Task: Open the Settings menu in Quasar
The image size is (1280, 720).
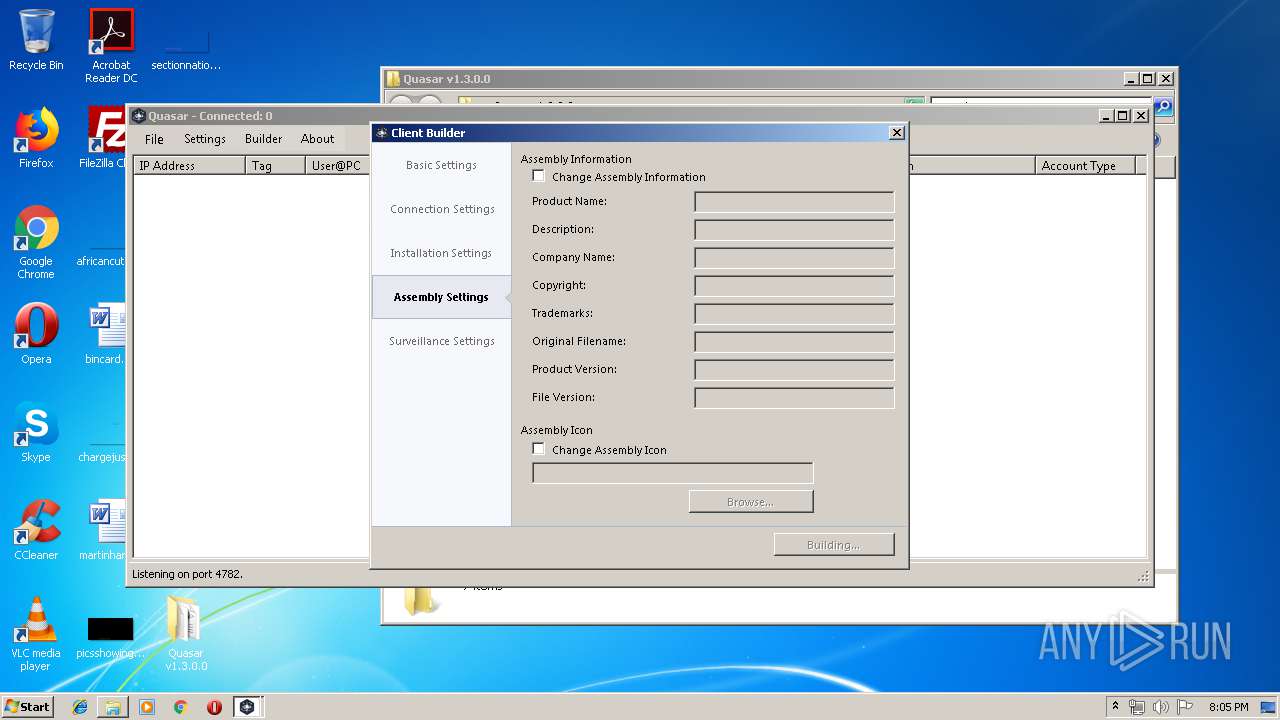Action: pyautogui.click(x=205, y=139)
